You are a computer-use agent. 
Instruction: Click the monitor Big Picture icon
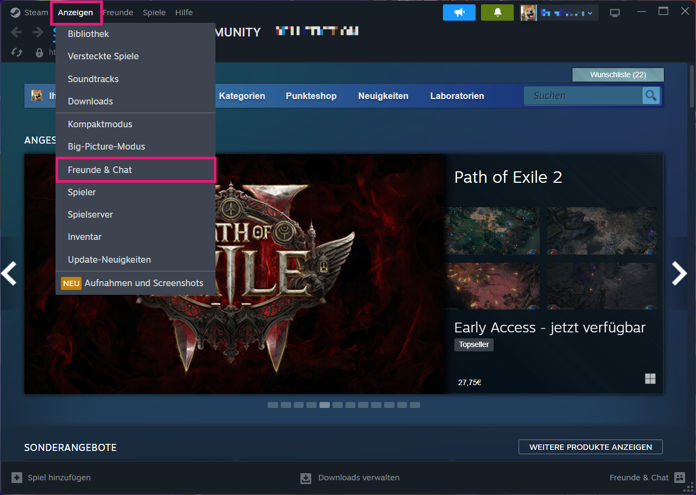point(615,13)
